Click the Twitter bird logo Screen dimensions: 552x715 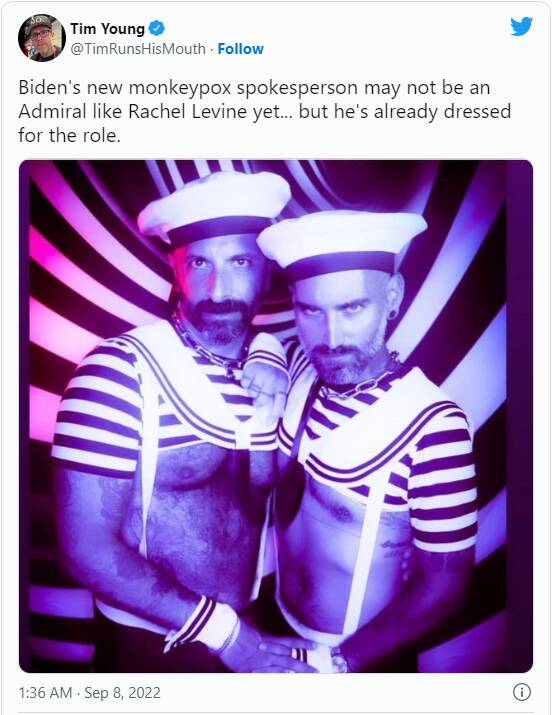tap(521, 26)
